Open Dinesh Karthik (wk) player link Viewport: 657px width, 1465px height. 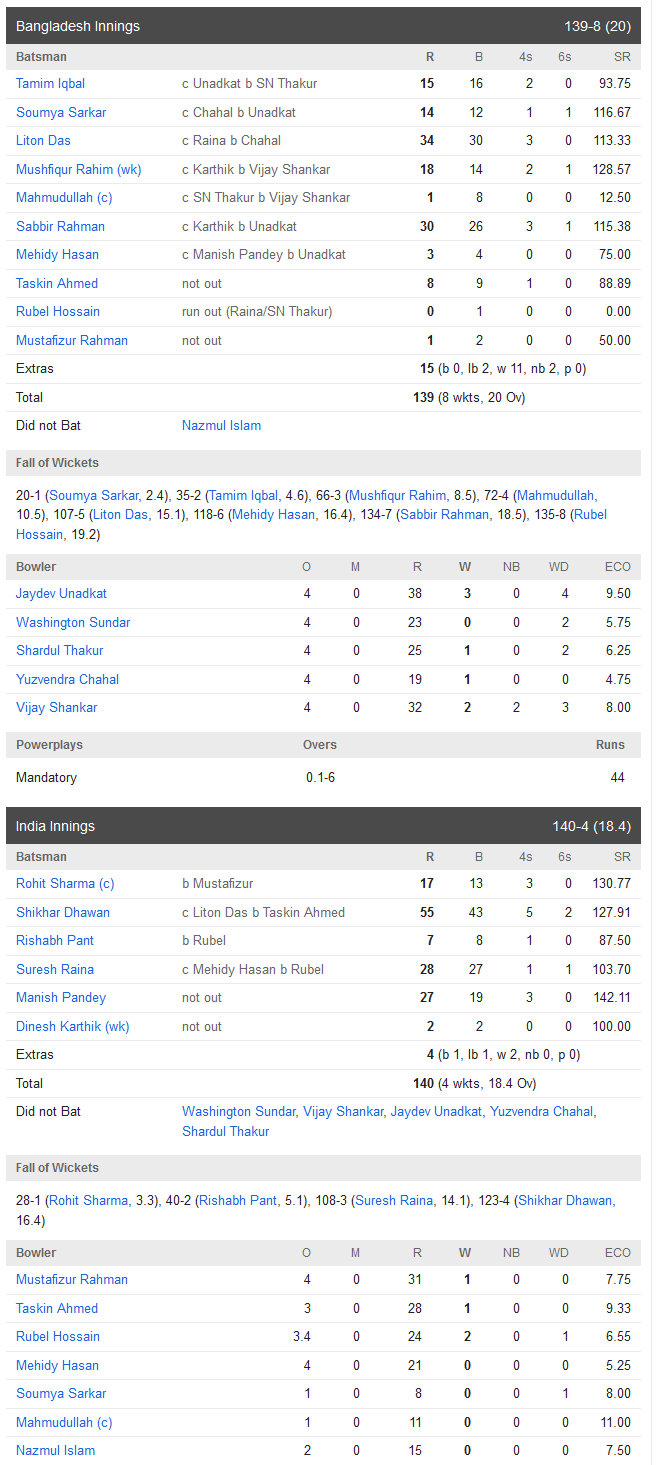[x=73, y=1027]
